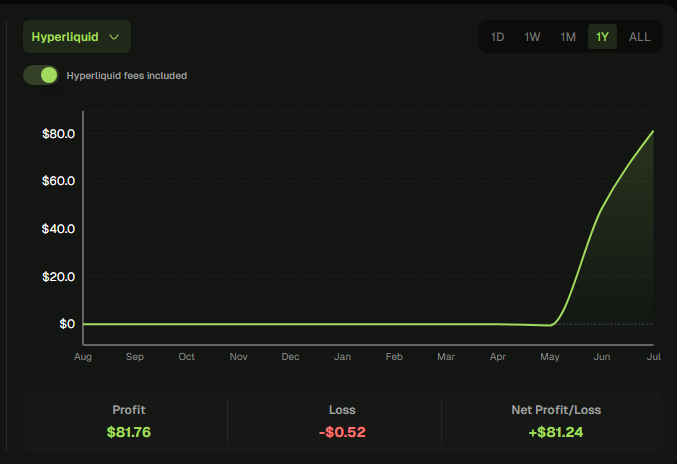Click the Jul x-axis label
Viewport: 677px width, 464px height.
point(654,357)
